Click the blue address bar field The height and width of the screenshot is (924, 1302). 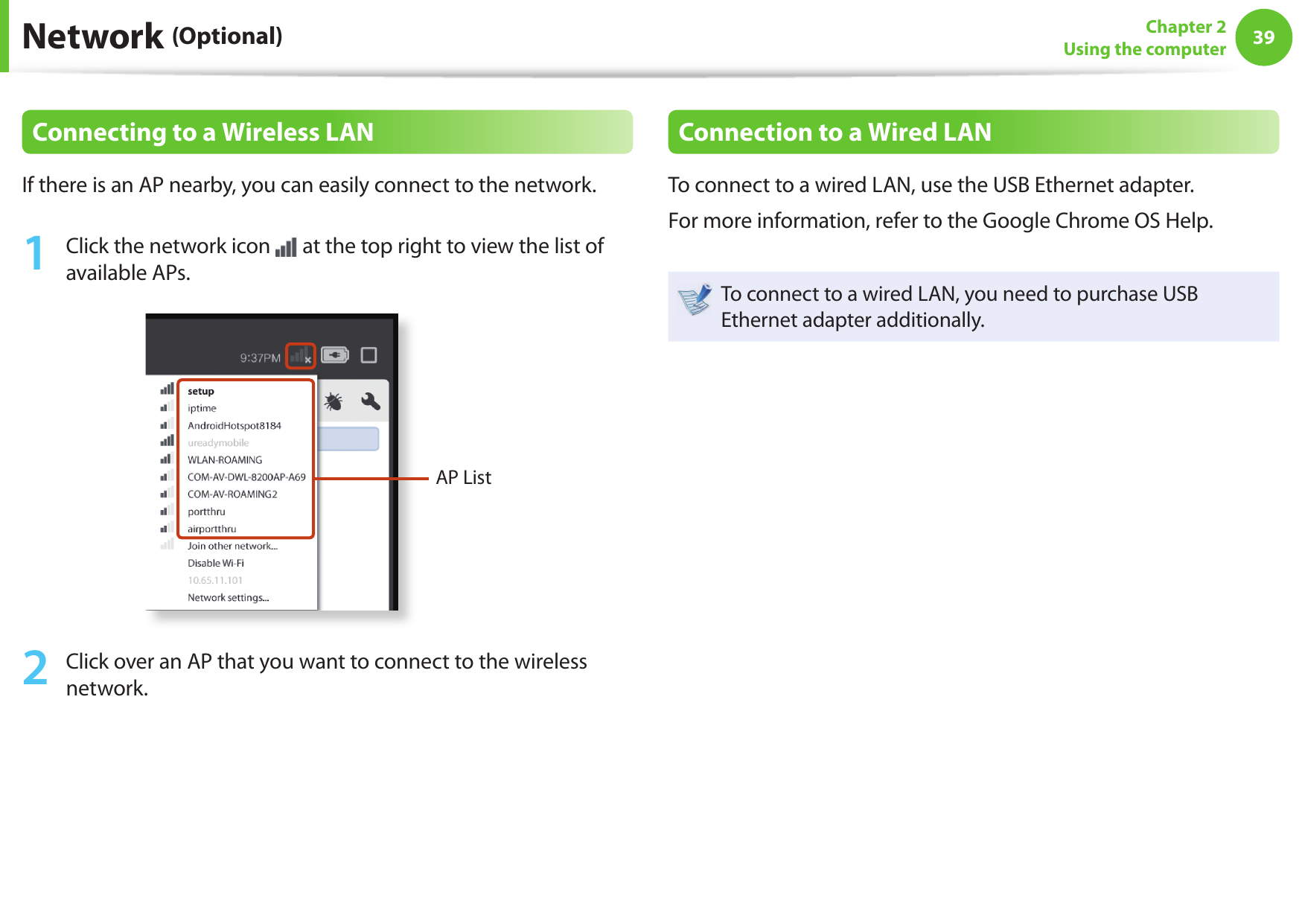tap(348, 439)
